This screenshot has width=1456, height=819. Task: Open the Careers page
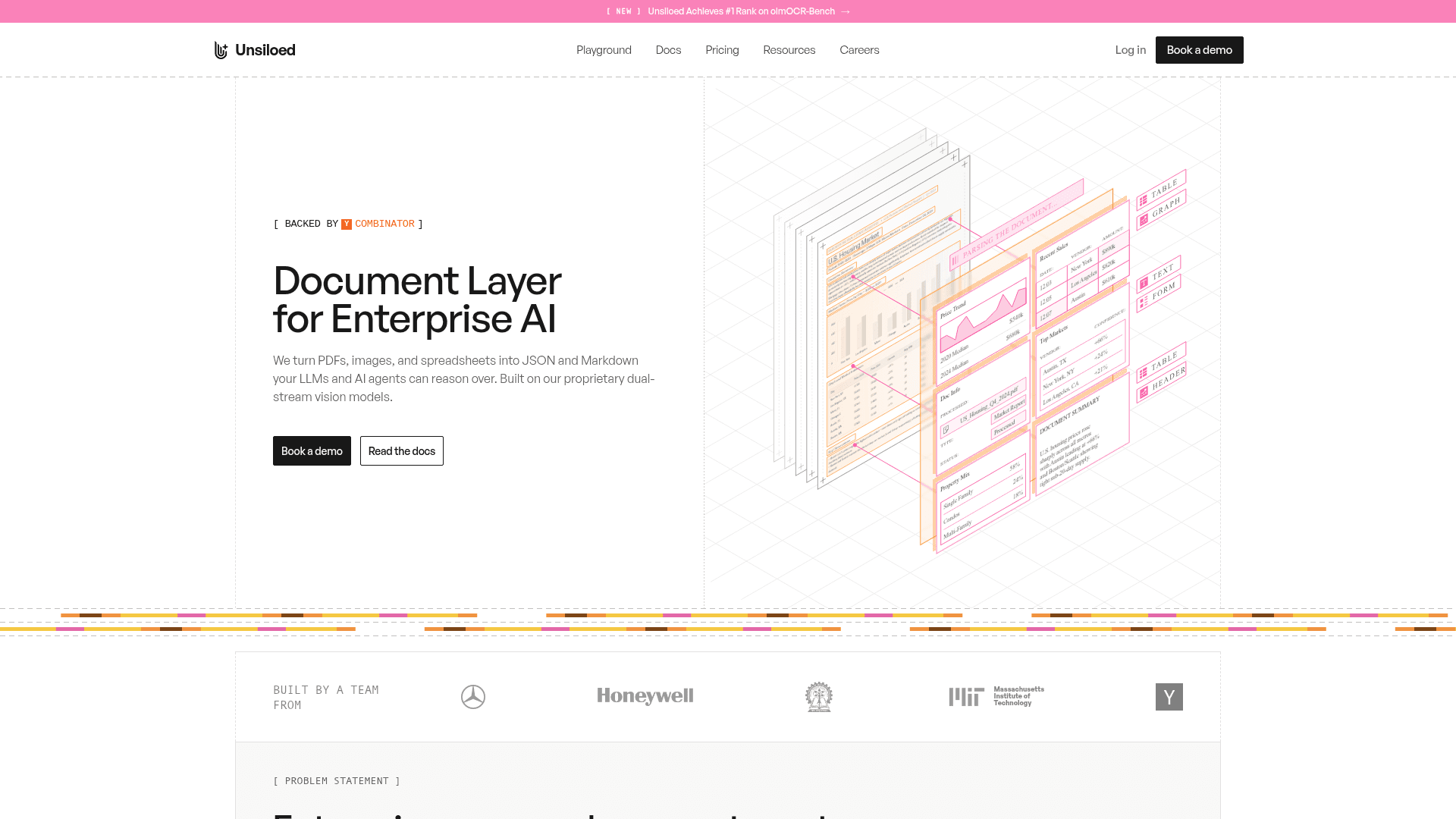tap(859, 50)
